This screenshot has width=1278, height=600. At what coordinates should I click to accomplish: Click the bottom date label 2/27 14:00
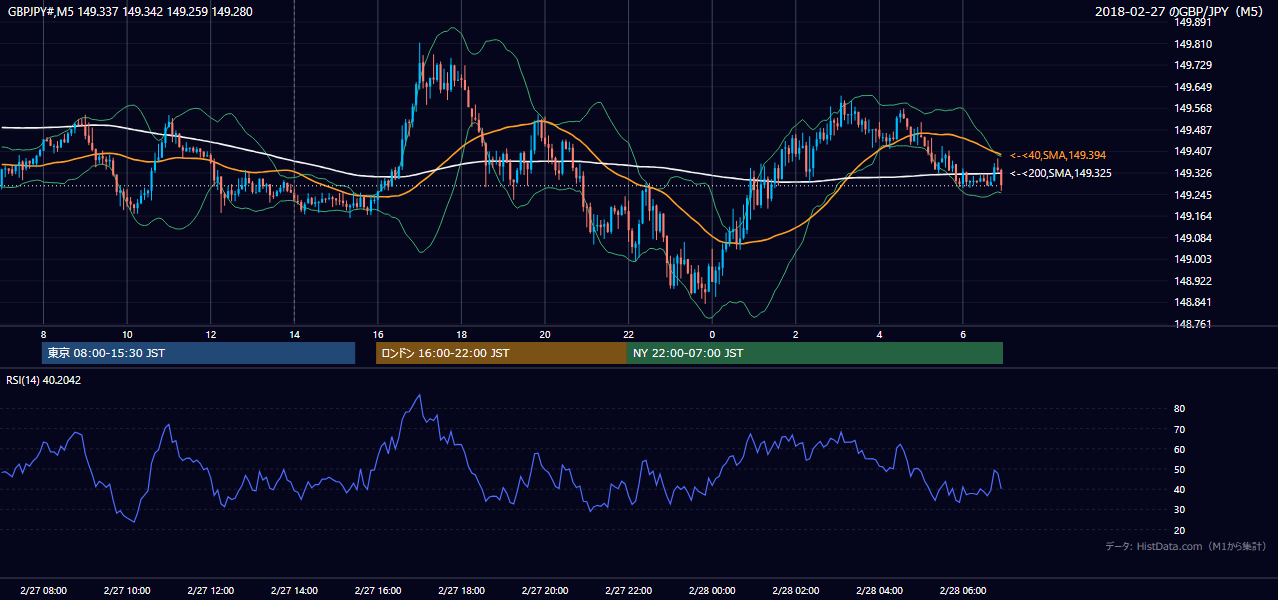pos(294,591)
